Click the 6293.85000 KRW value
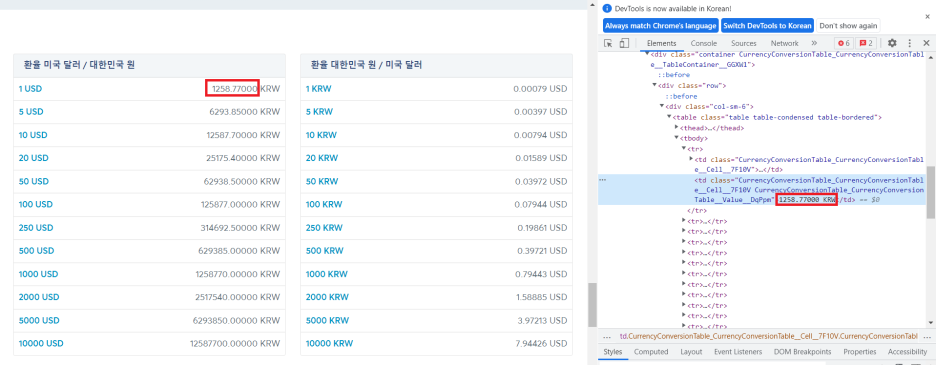 click(x=245, y=112)
